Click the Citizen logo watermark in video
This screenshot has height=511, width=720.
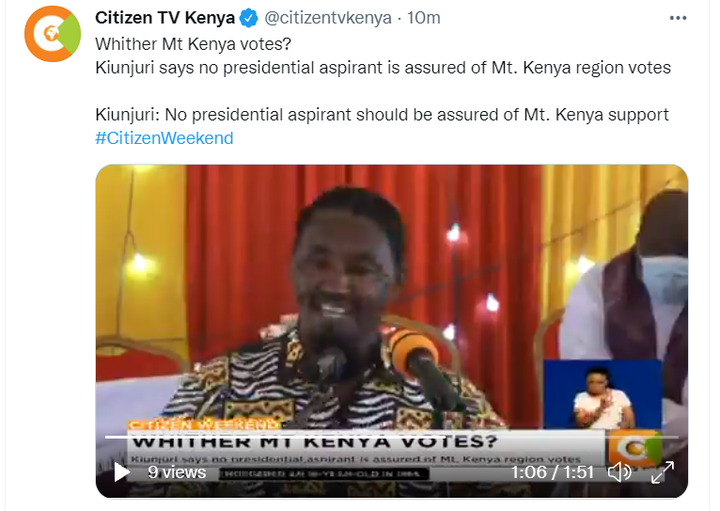634,448
